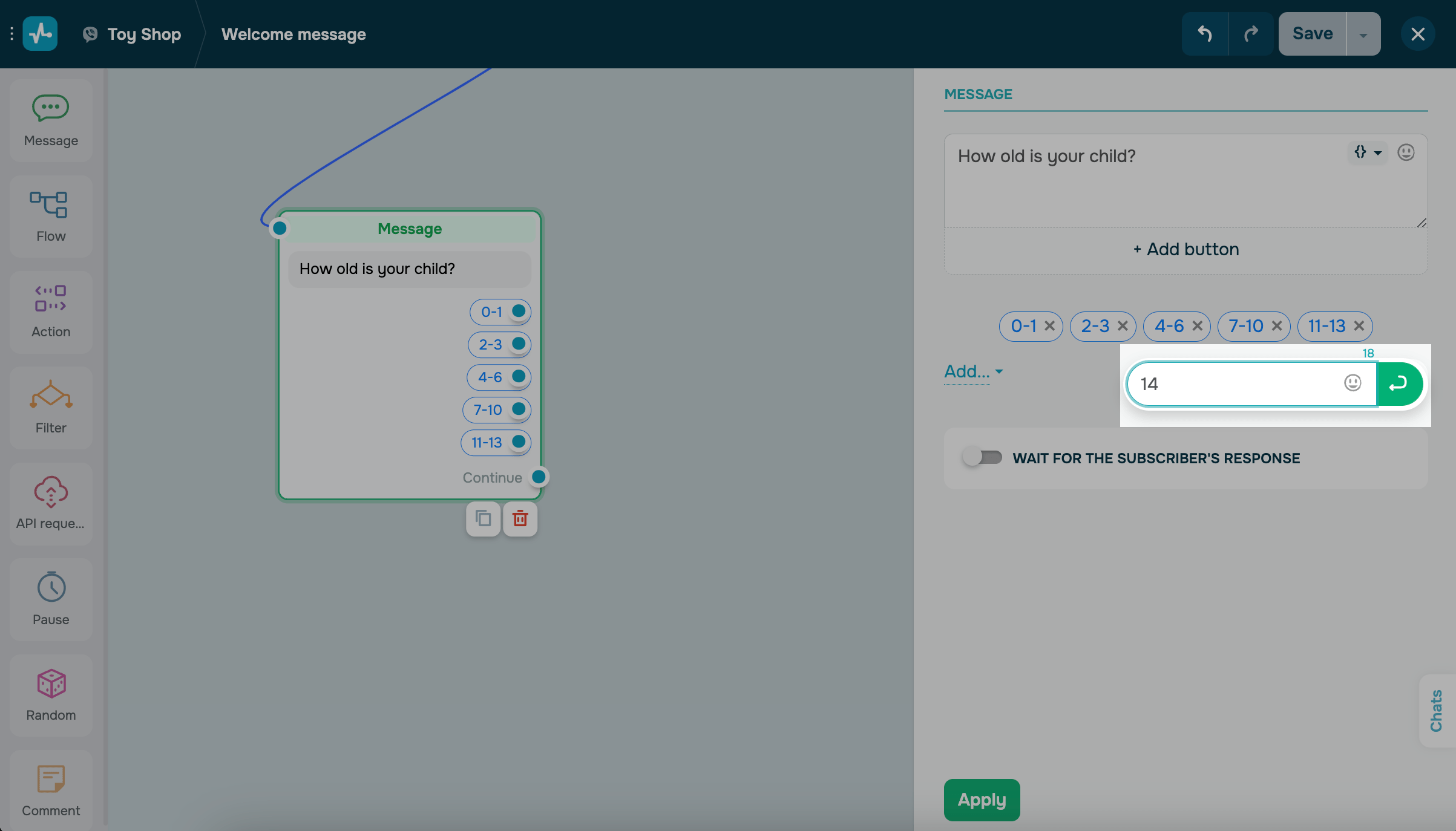This screenshot has height=831, width=1456.
Task: Click + Add button link
Action: tap(1185, 249)
